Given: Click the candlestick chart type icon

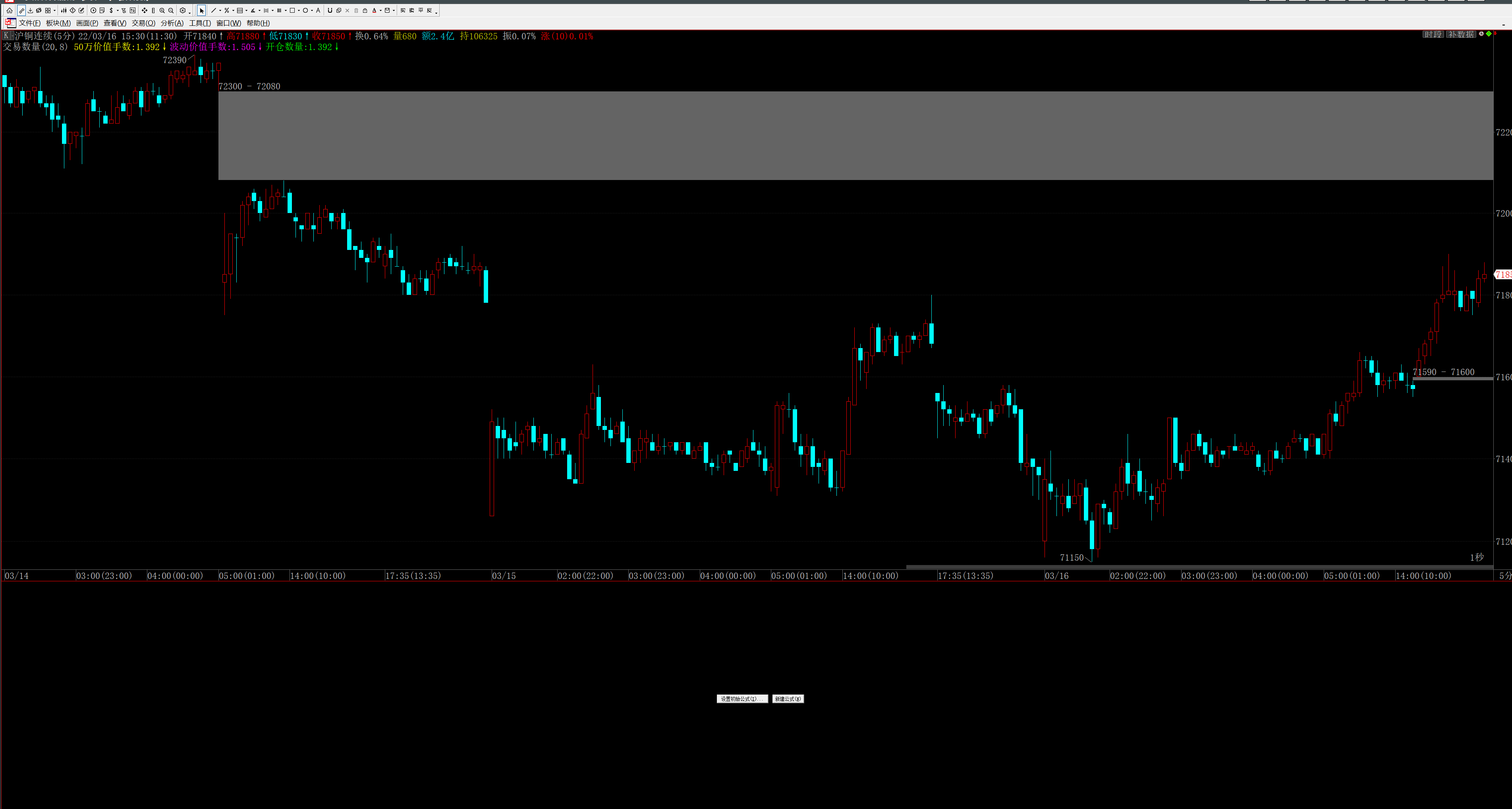Looking at the screenshot, I should click(64, 11).
